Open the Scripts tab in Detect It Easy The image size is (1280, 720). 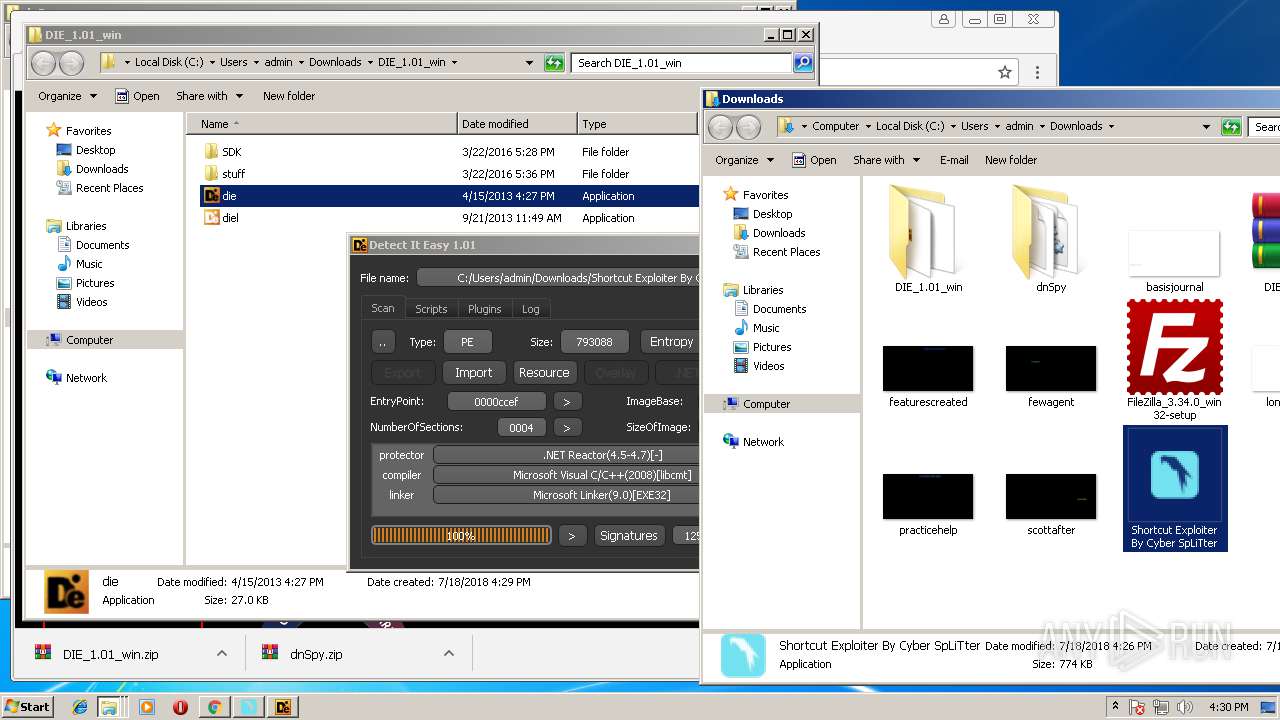coord(431,309)
